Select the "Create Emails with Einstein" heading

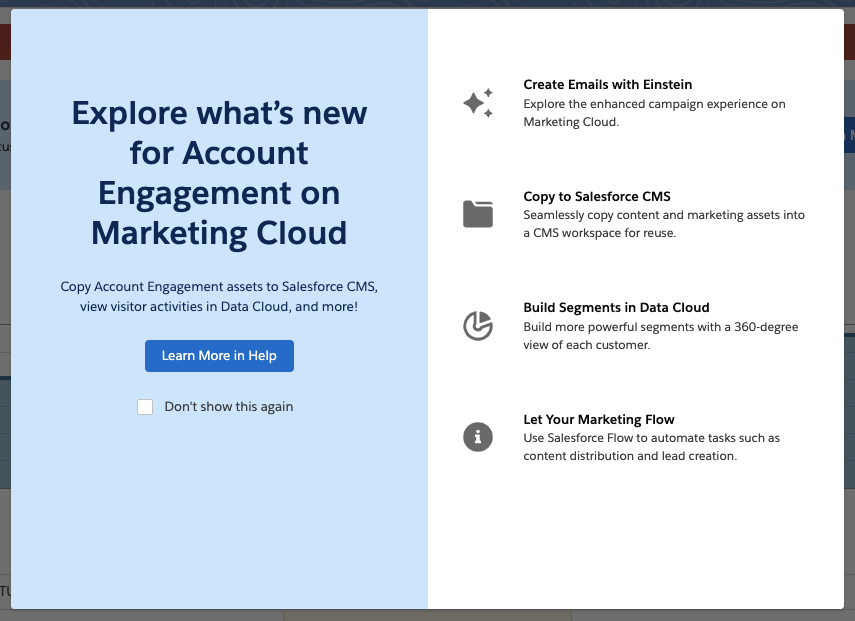pos(607,85)
